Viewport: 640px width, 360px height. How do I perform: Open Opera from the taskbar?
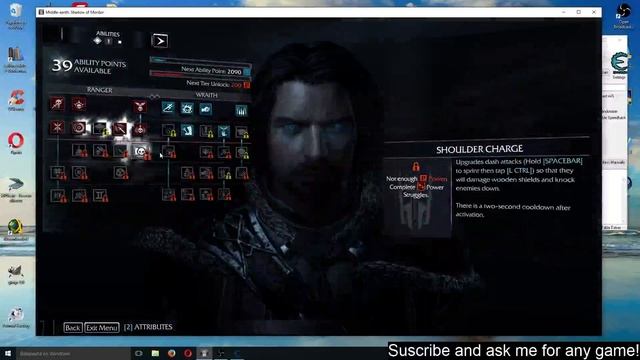pyautogui.click(x=188, y=353)
